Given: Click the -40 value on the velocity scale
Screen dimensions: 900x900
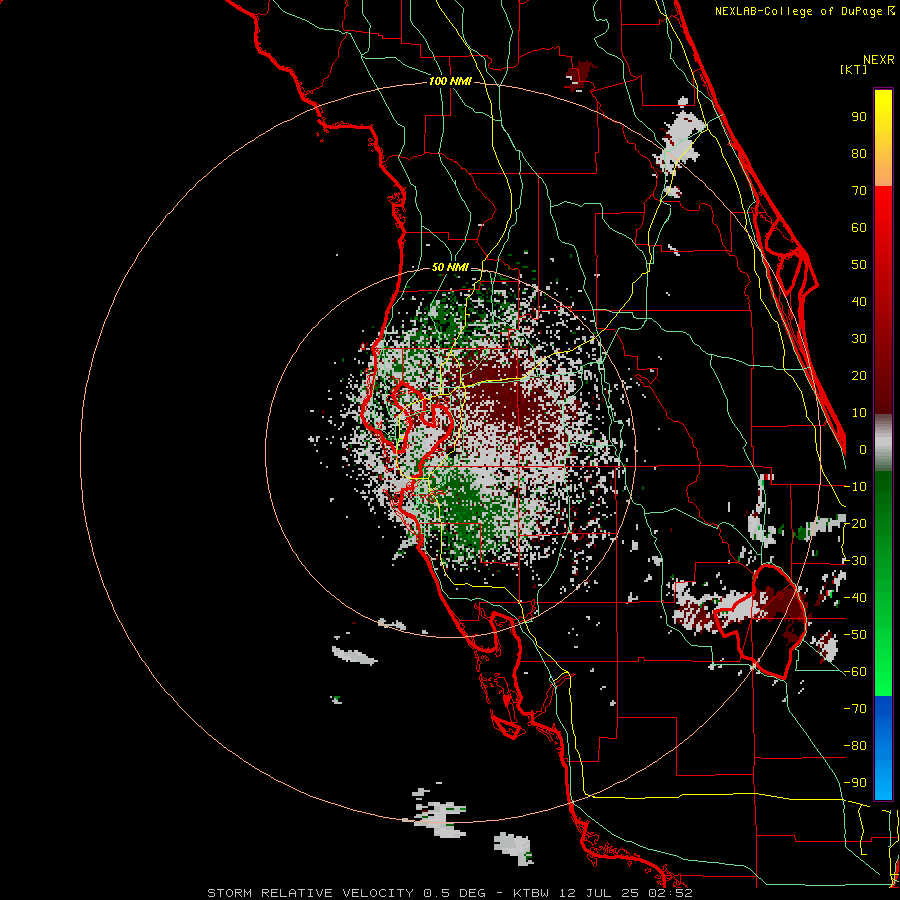Looking at the screenshot, I should pyautogui.click(x=855, y=598).
